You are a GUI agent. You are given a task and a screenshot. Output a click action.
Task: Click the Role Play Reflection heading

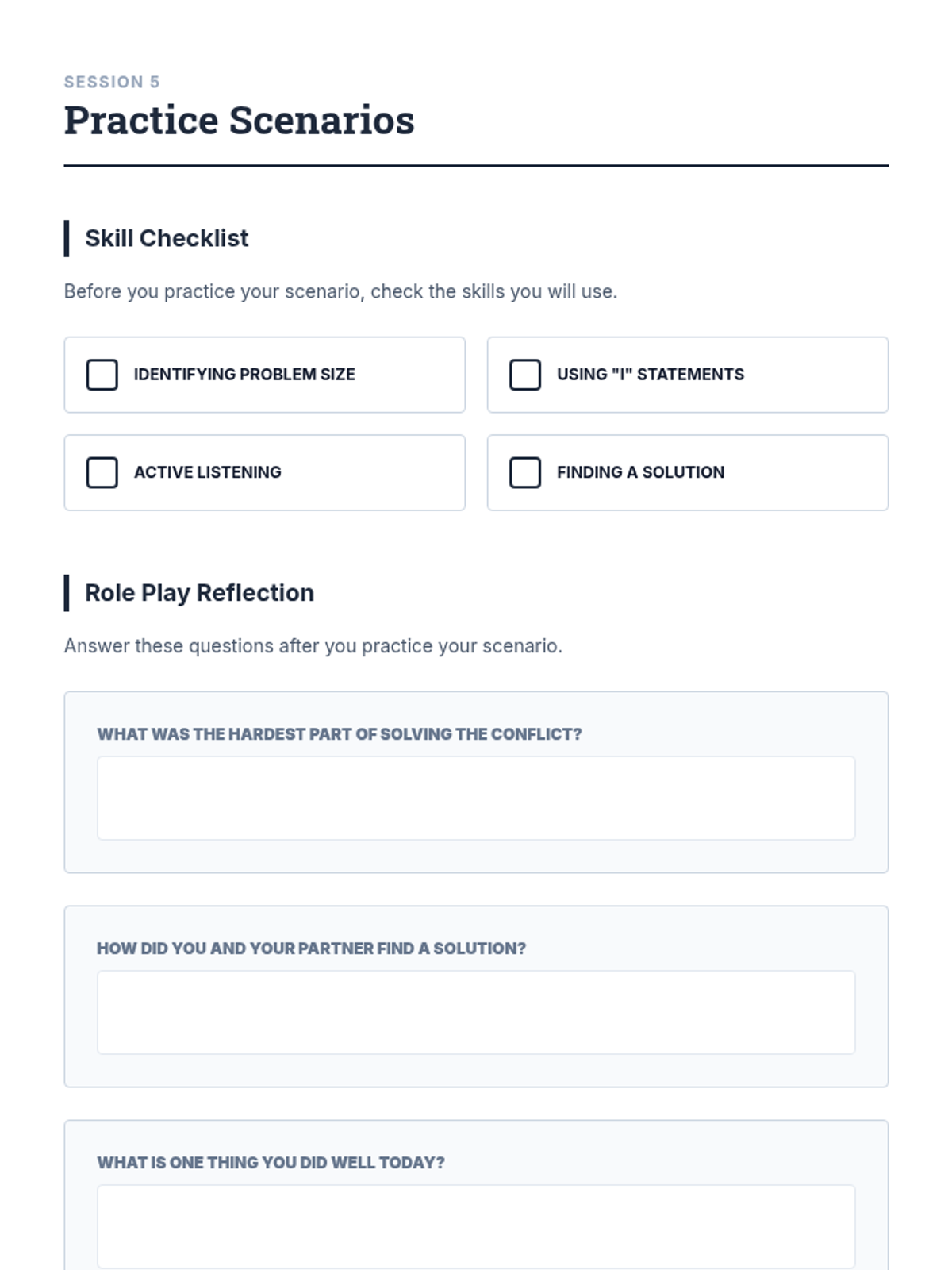[x=199, y=593]
